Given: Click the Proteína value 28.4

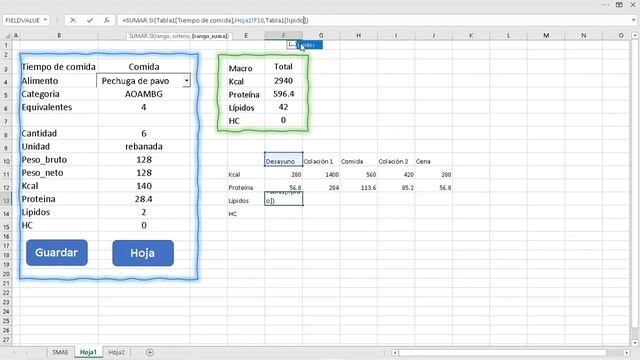Looking at the screenshot, I should pos(144,199).
